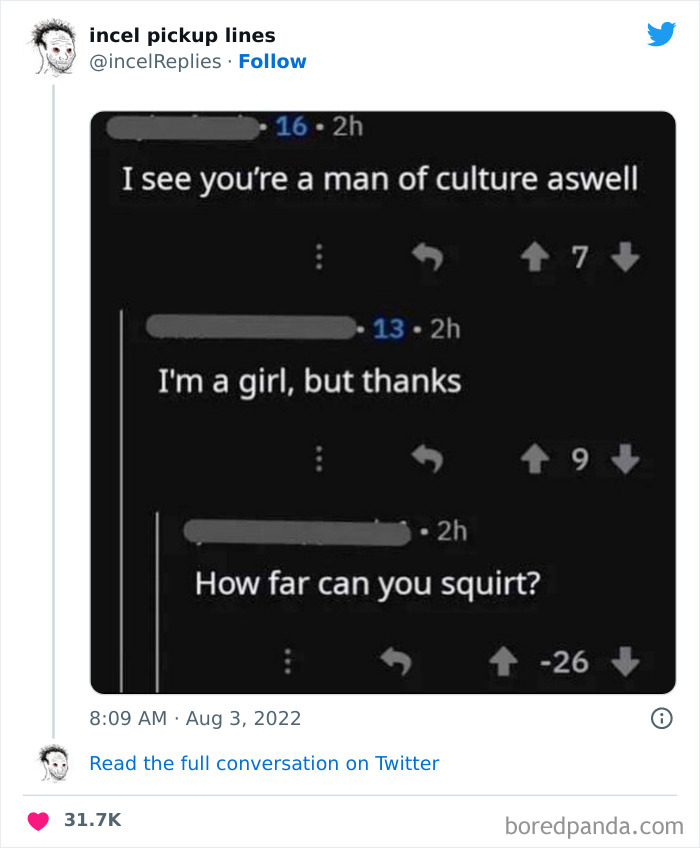700x848 pixels.
Task: Like the post with the heart icon
Action: (x=37, y=818)
